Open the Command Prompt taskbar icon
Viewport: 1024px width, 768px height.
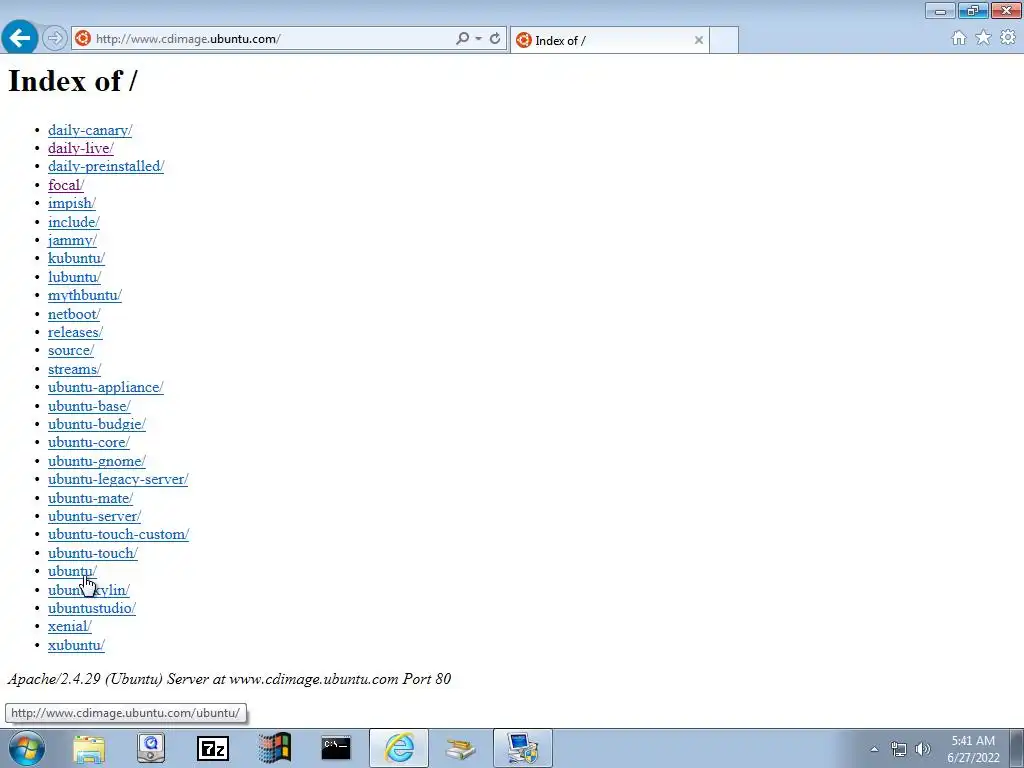coord(336,748)
